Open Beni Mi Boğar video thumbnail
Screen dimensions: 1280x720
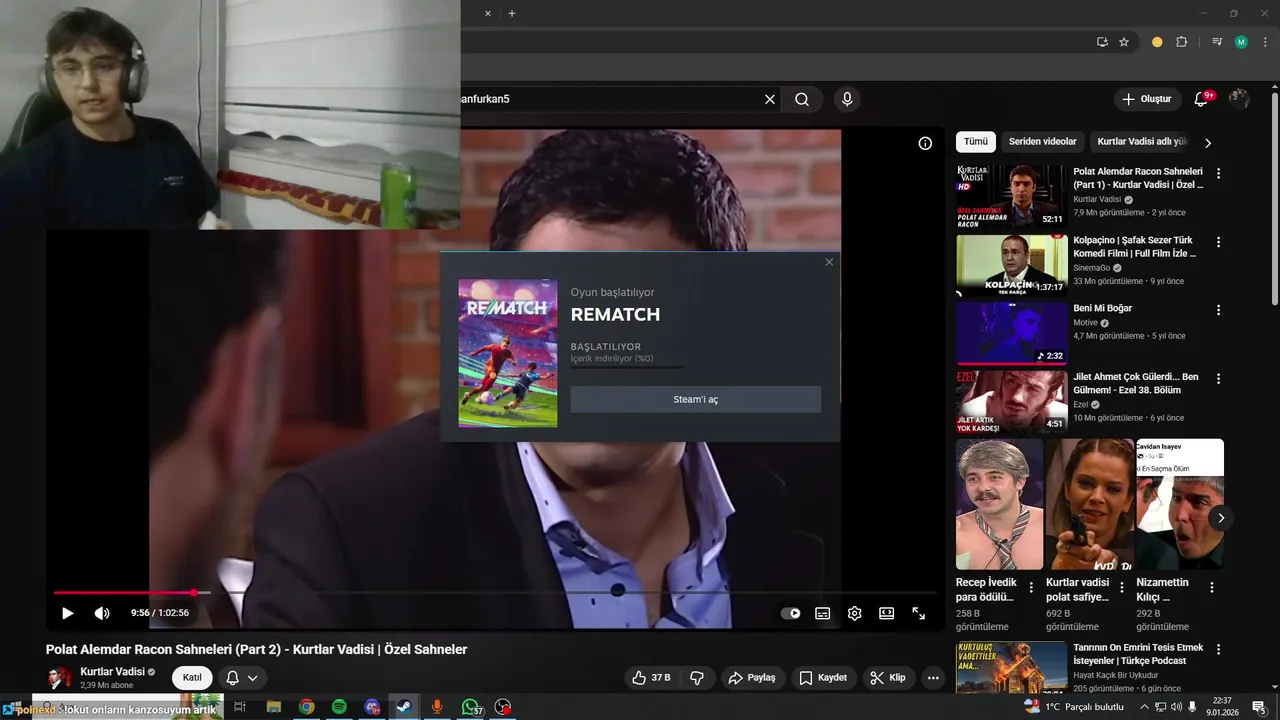pyautogui.click(x=1011, y=333)
